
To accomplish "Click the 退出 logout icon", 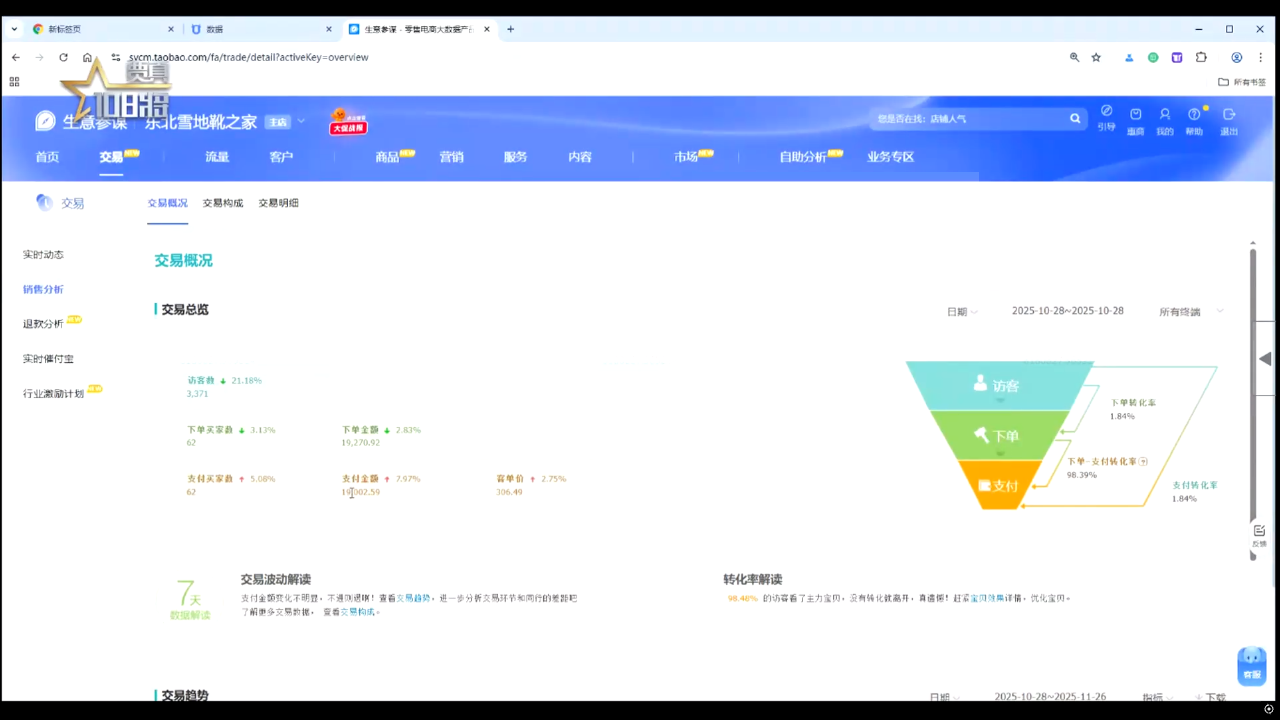I will (x=1229, y=115).
